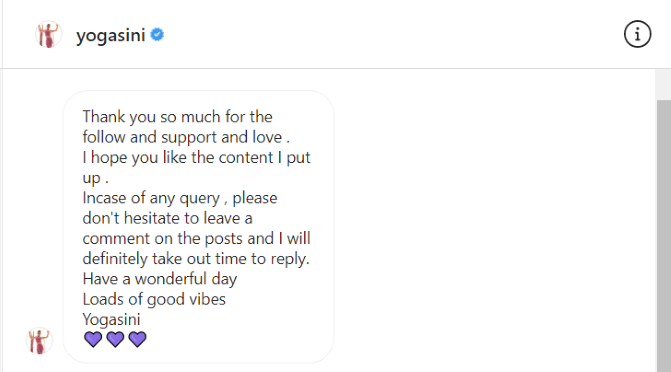Open conversation details with the info icon

click(x=637, y=34)
